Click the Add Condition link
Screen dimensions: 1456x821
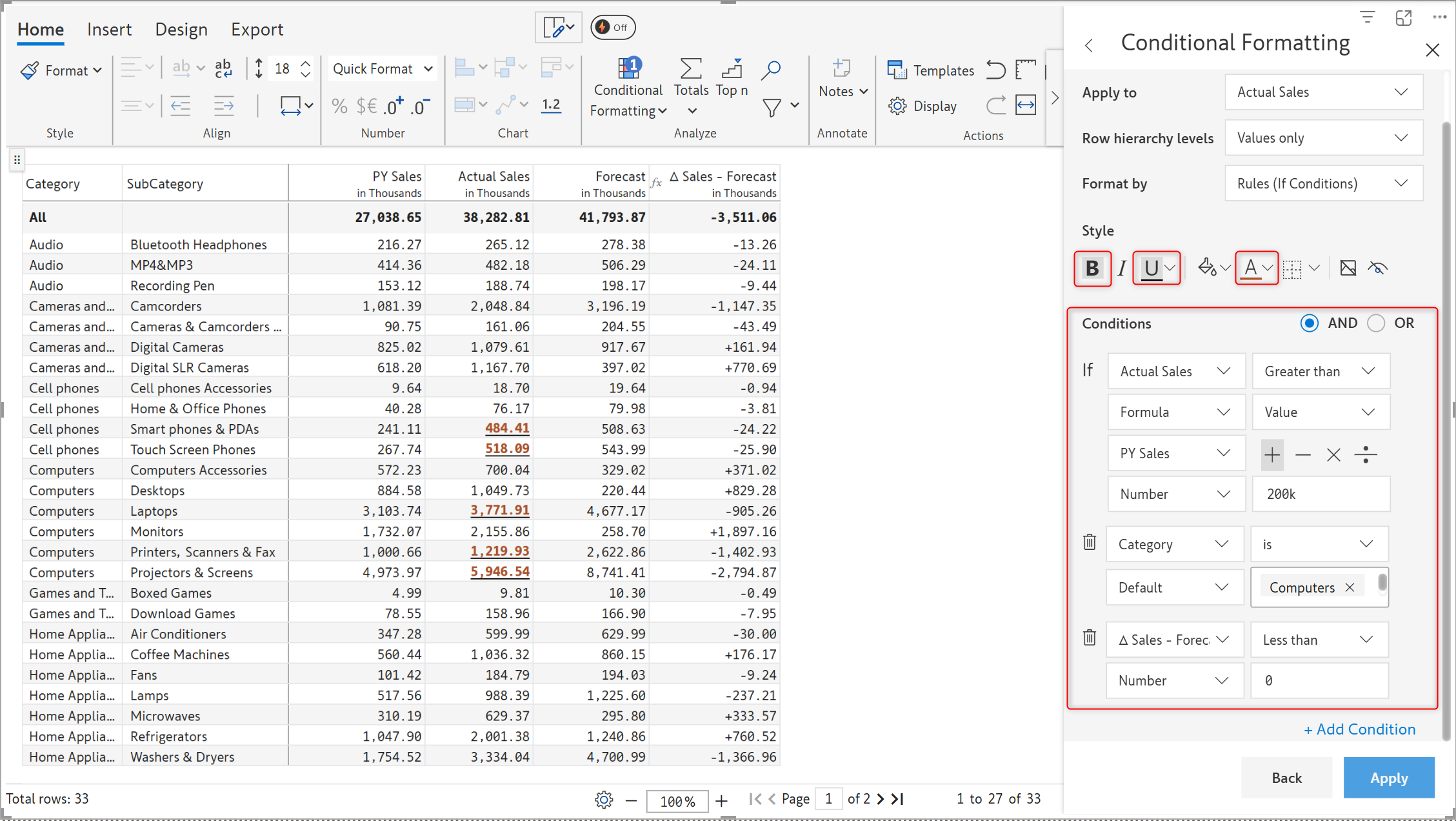(x=1359, y=729)
